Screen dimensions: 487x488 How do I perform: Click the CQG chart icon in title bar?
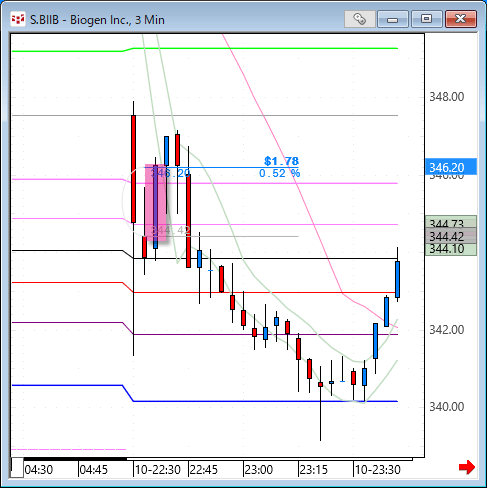pos(18,20)
